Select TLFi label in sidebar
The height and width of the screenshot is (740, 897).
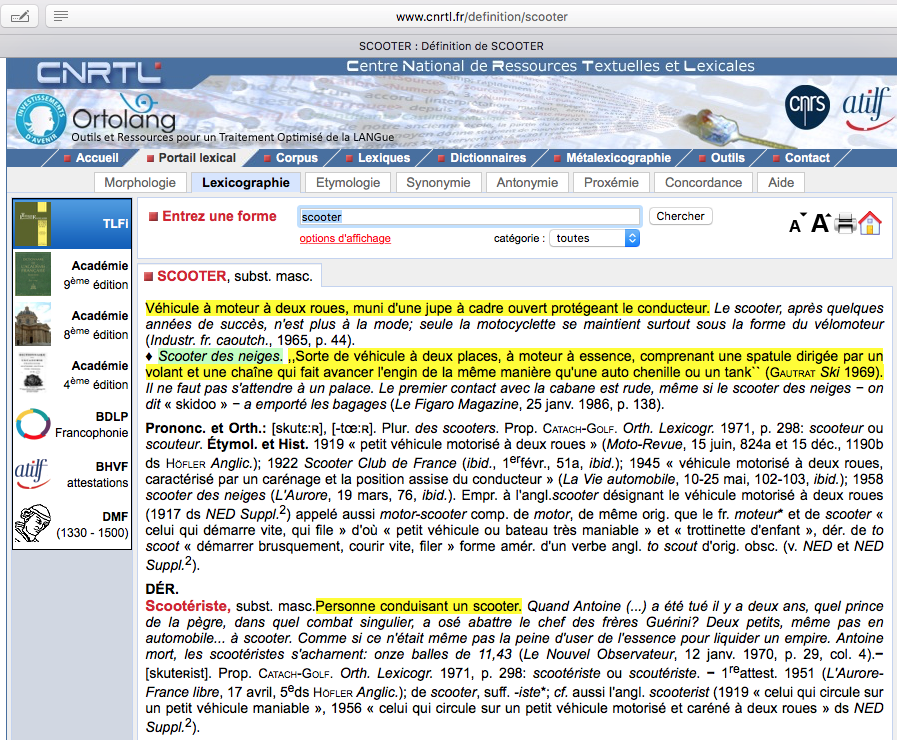coord(116,224)
